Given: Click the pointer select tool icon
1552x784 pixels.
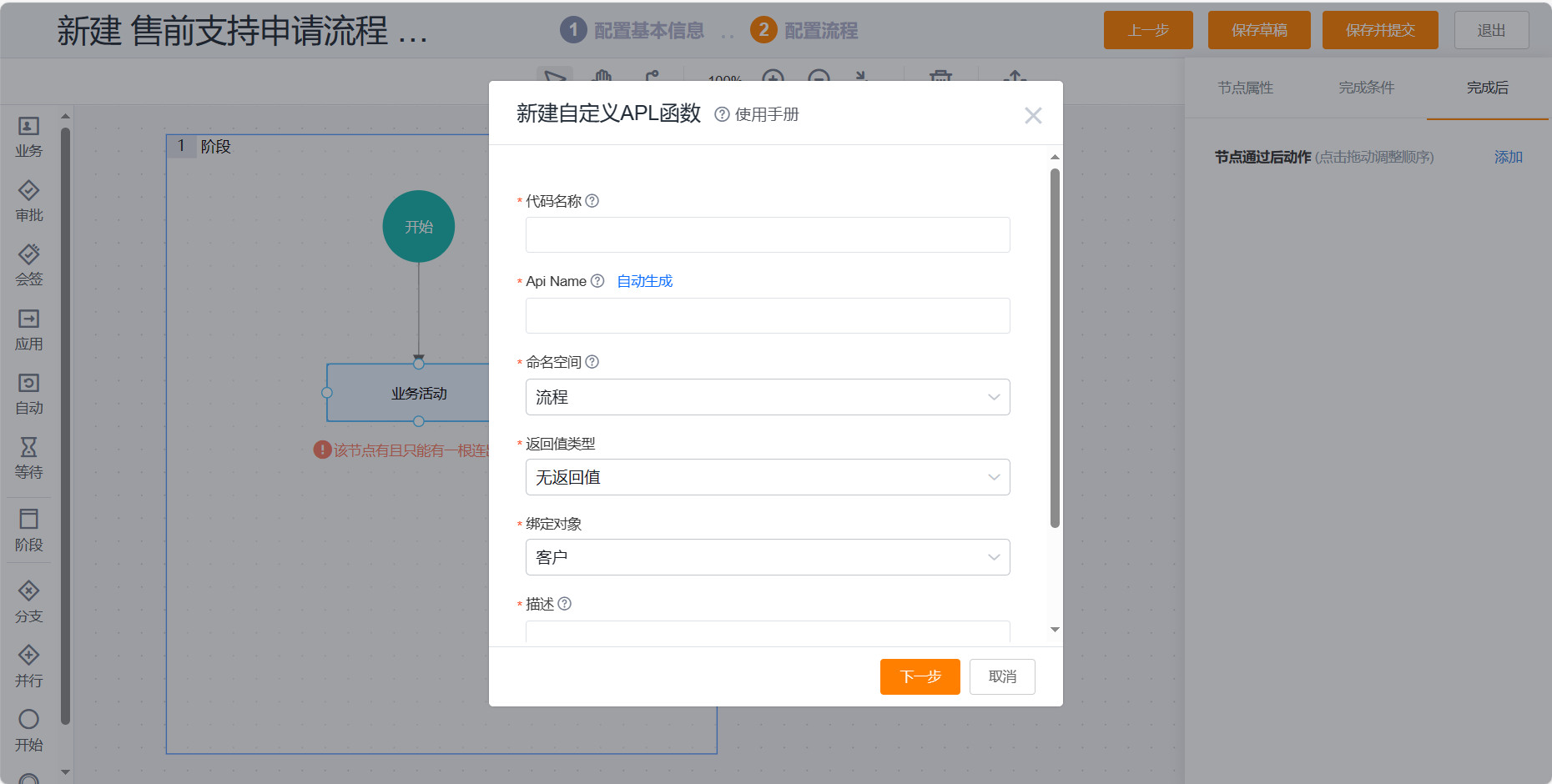Looking at the screenshot, I should pyautogui.click(x=555, y=76).
